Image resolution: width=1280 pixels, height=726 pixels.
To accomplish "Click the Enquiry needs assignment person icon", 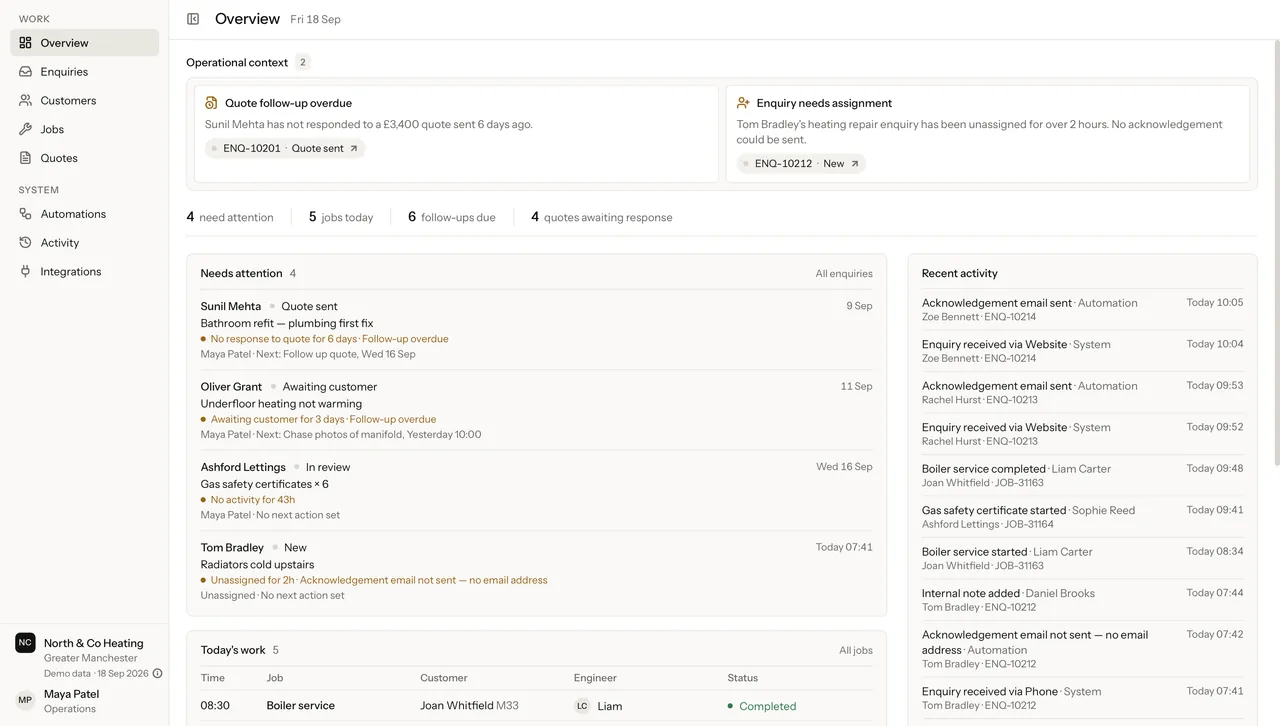I will pos(743,103).
